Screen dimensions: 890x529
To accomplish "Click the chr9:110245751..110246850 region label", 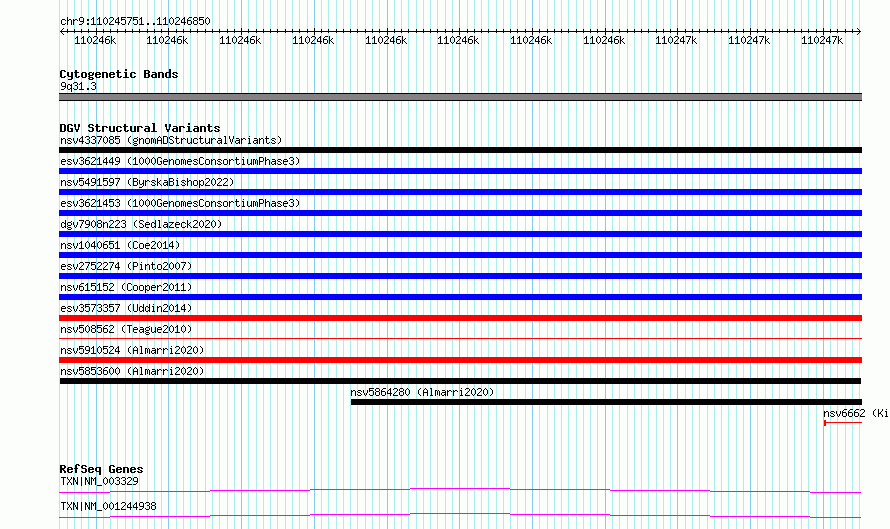I will point(135,22).
